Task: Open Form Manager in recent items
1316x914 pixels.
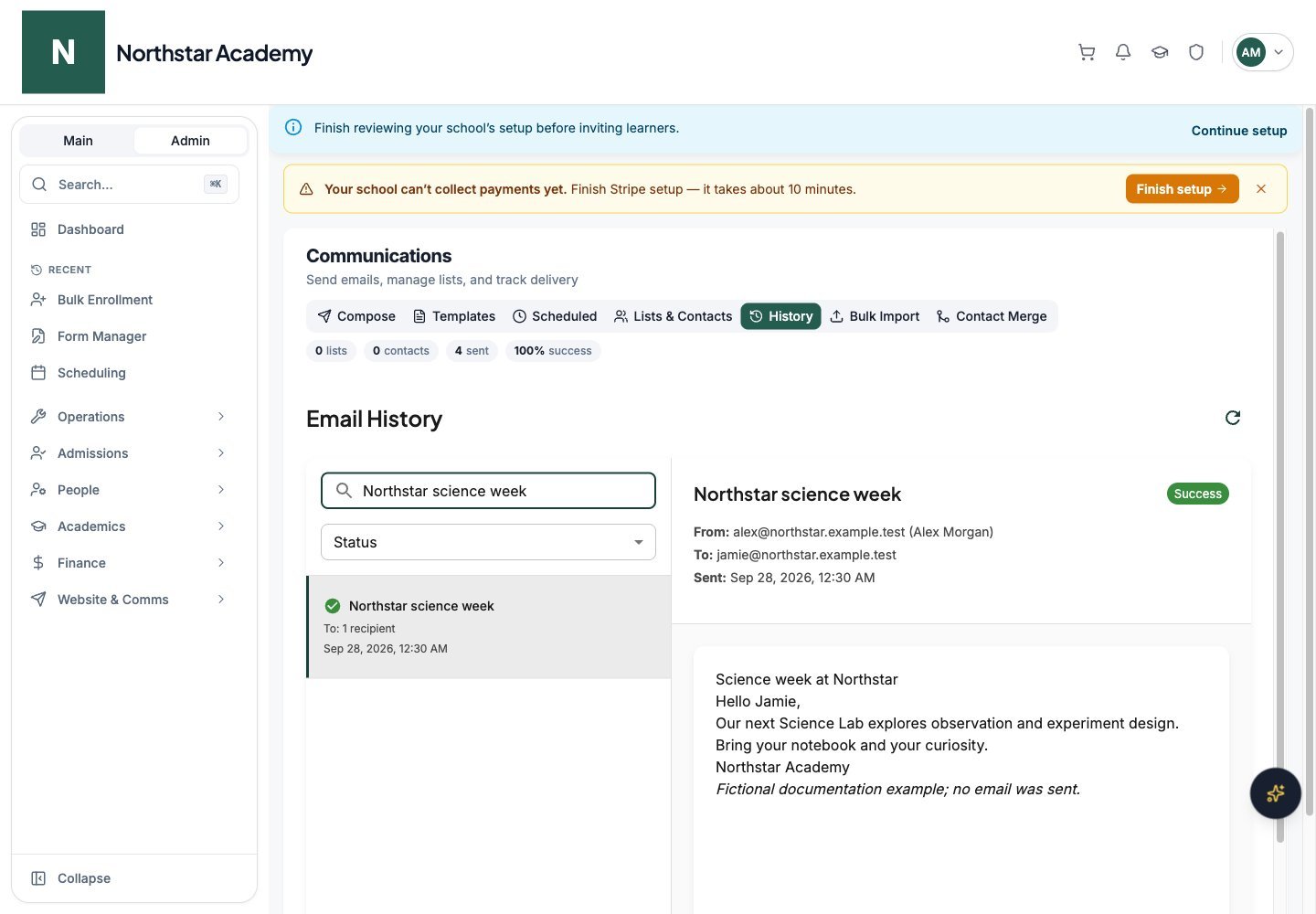Action: click(x=129, y=336)
